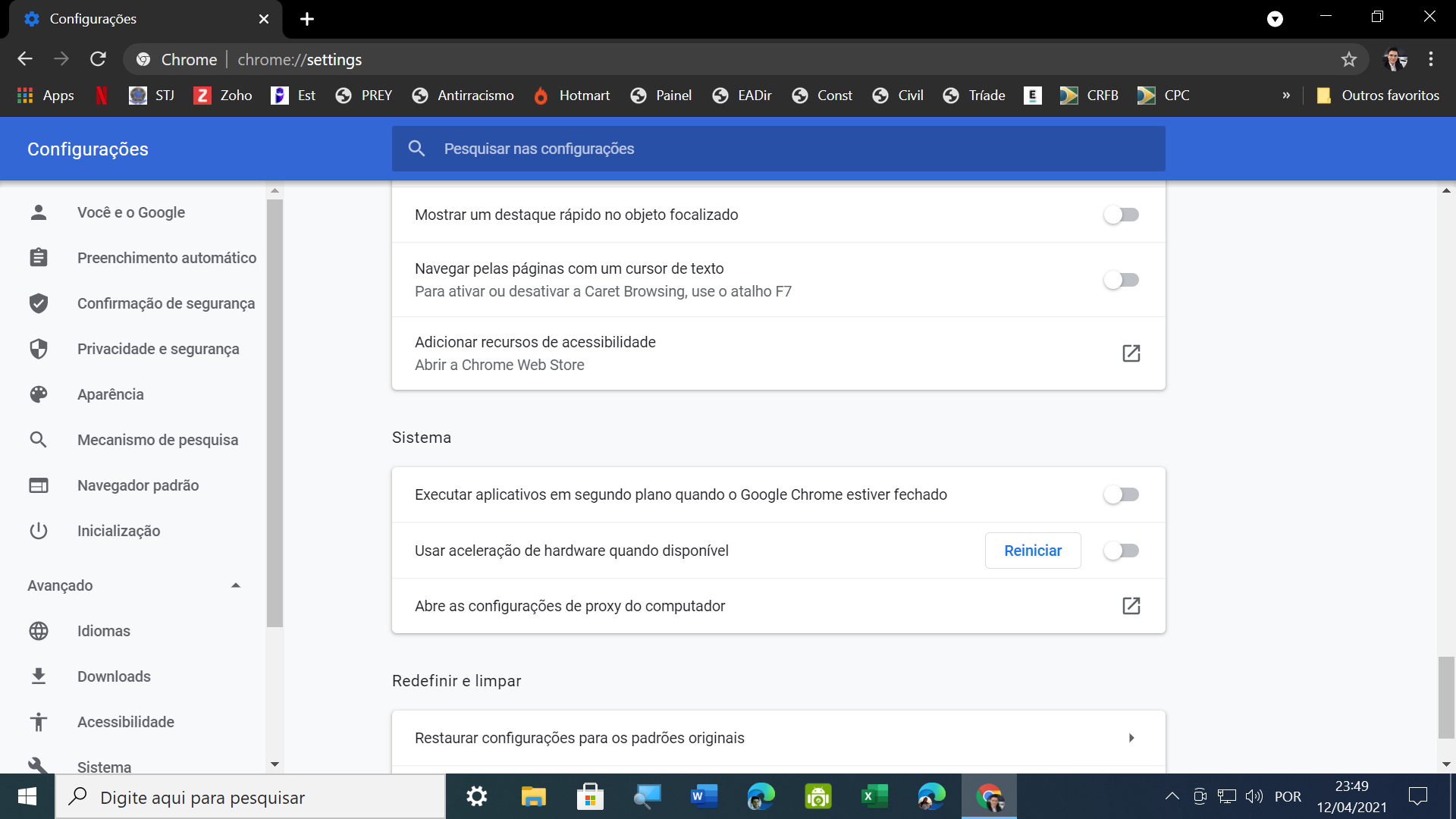Open Chrome Web Store accessibility external link icon
Screen dimensions: 1456x819
[x=1131, y=353]
